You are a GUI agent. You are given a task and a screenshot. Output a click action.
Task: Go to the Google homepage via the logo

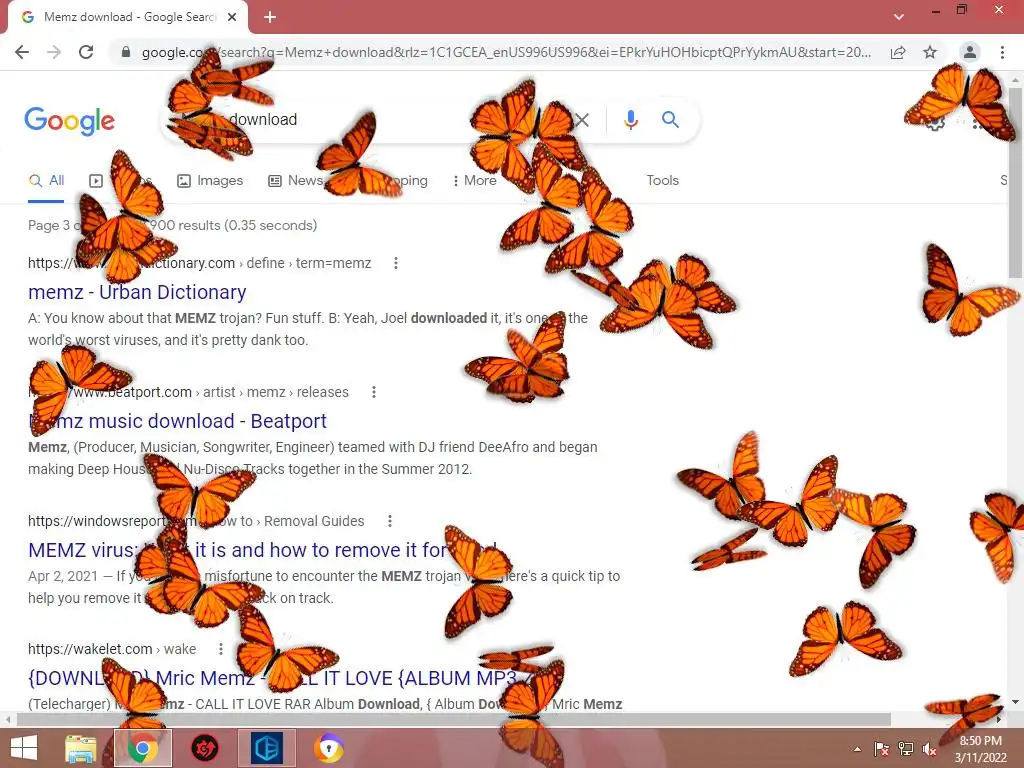[x=69, y=121]
